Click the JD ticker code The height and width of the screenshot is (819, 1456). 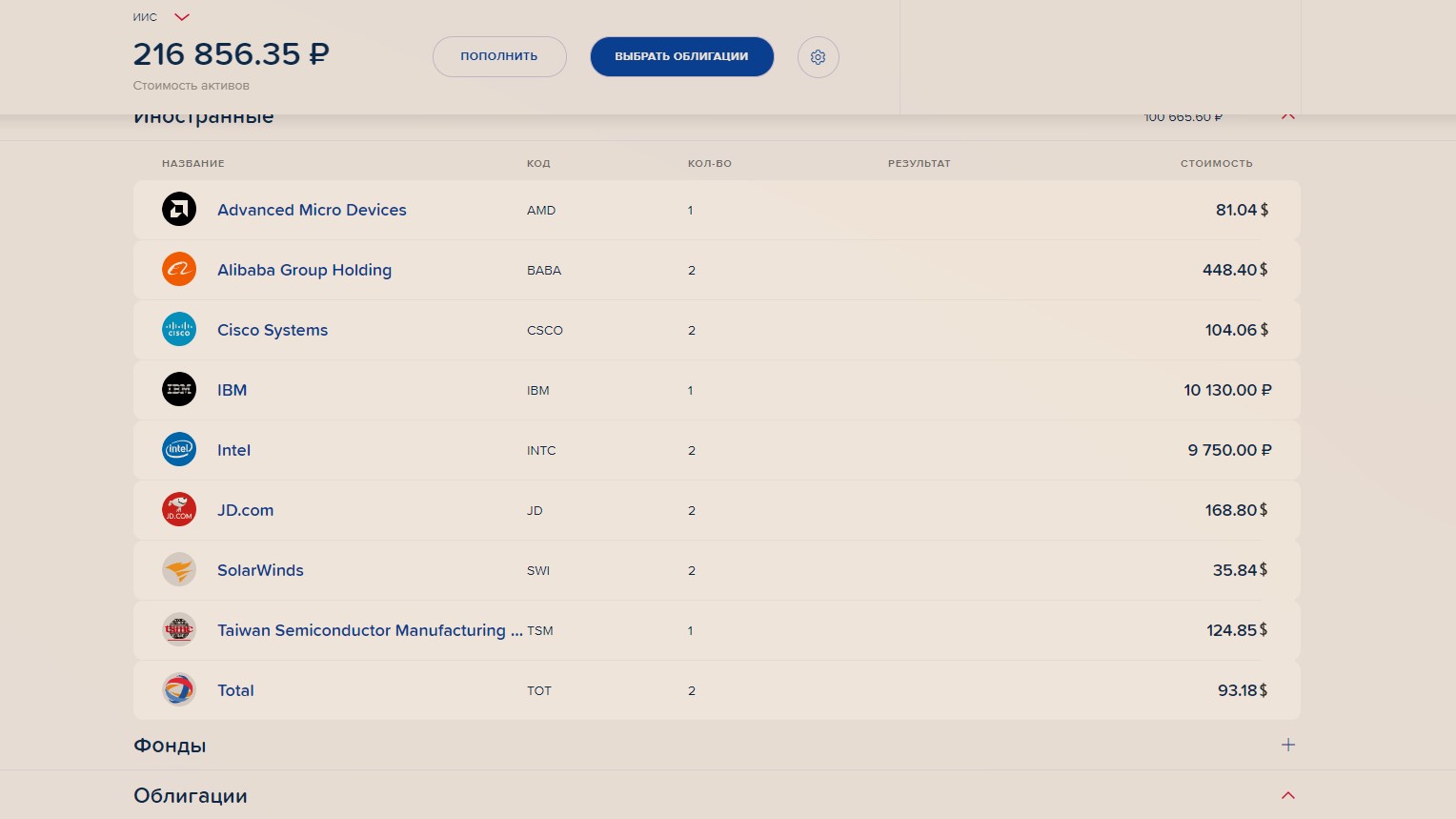(535, 510)
